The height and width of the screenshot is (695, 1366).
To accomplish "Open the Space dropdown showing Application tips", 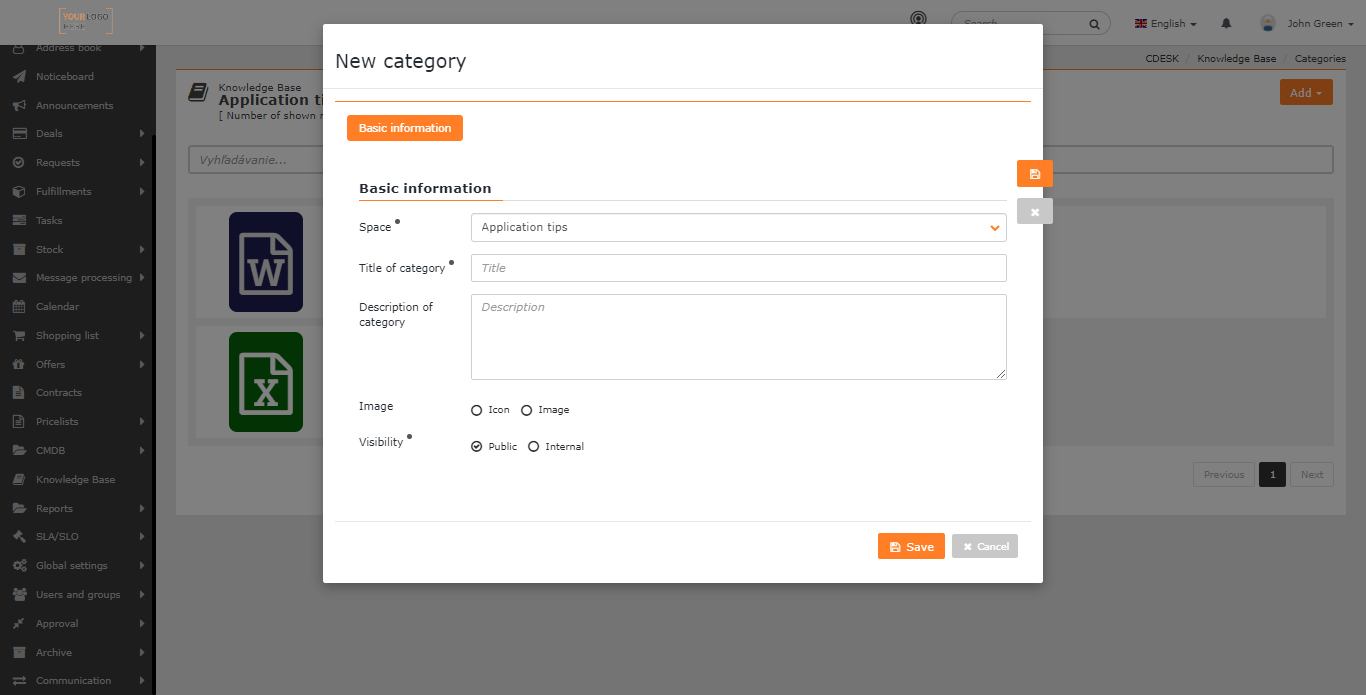I will [738, 227].
